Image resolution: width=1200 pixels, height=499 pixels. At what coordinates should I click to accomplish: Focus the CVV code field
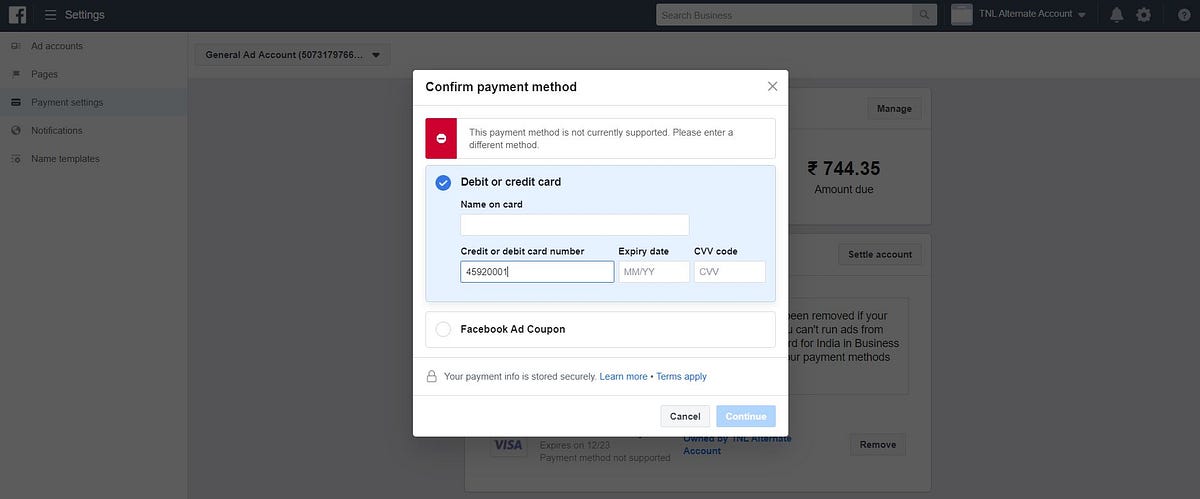(730, 272)
